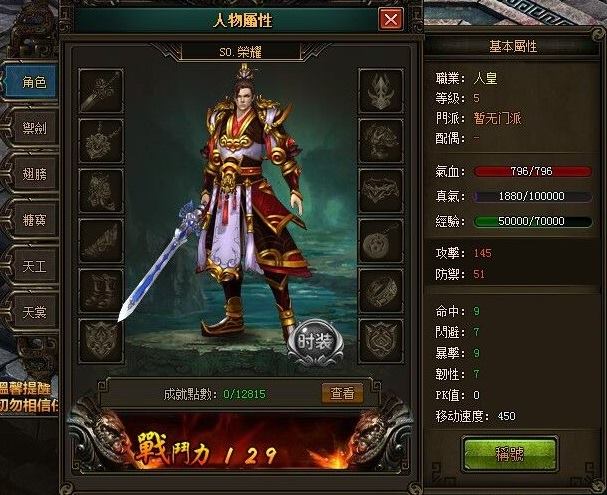Open the 时装 fashion round button

point(315,342)
